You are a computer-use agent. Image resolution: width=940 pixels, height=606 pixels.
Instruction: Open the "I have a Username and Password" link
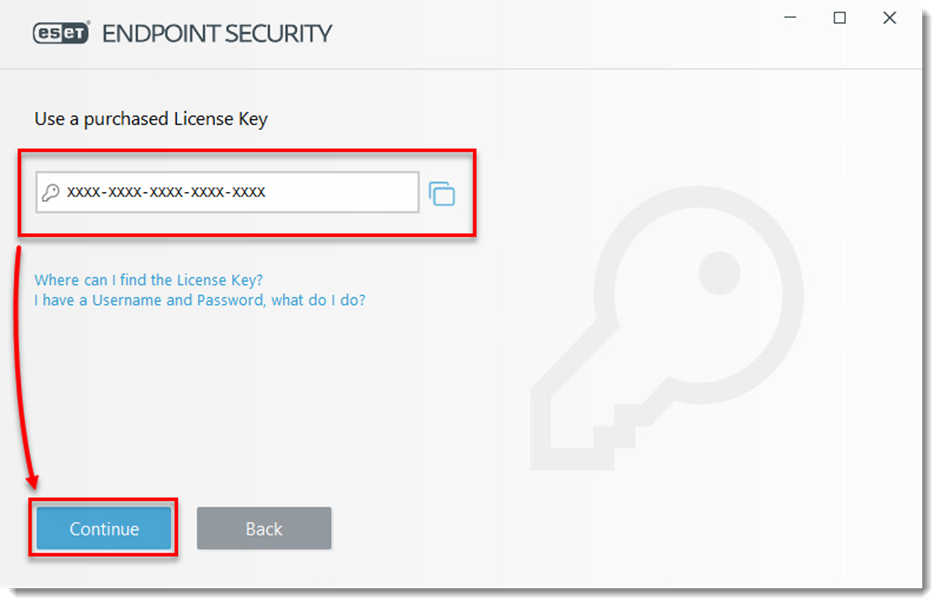click(x=200, y=300)
